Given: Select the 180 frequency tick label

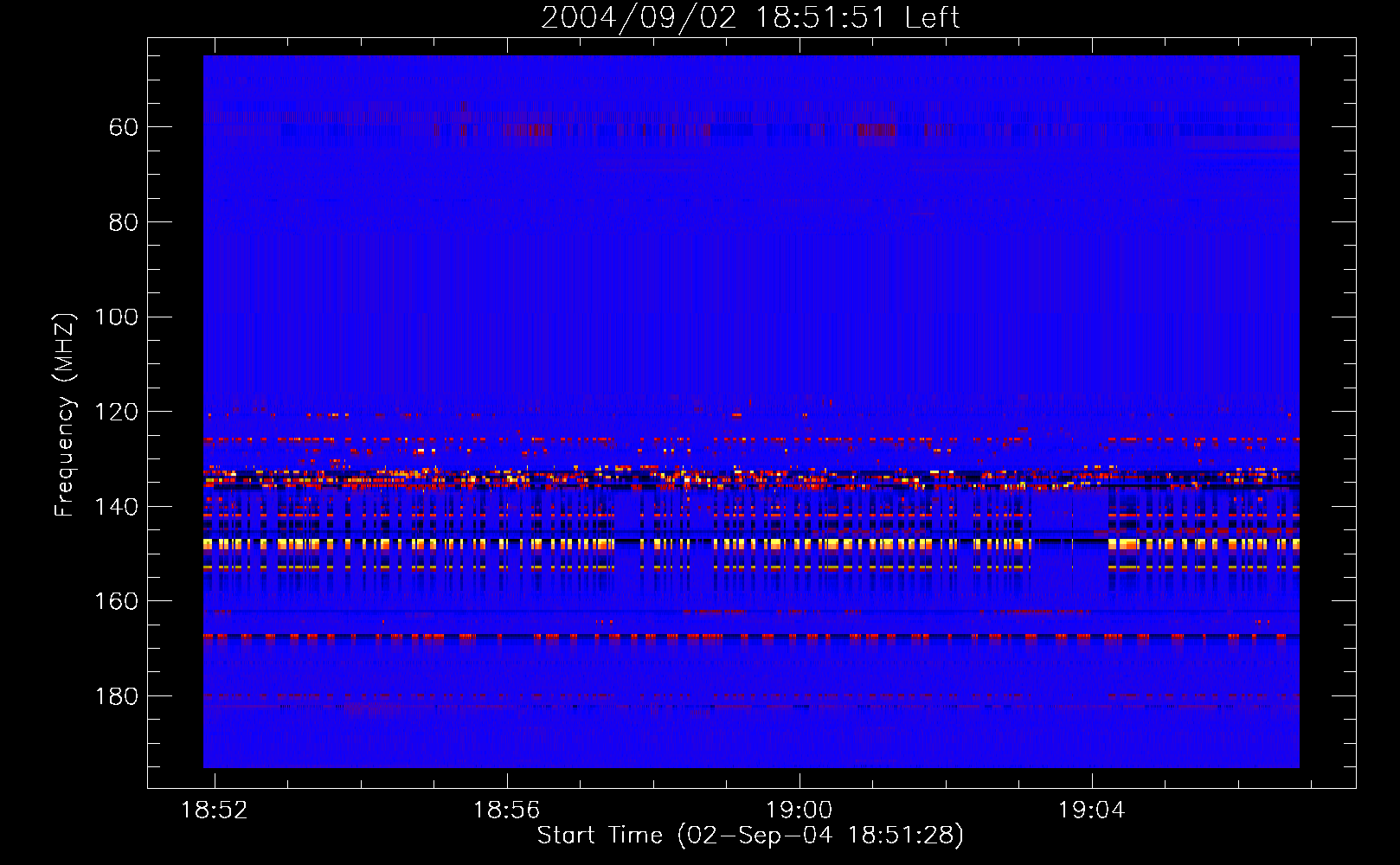Looking at the screenshot, I should click(116, 696).
